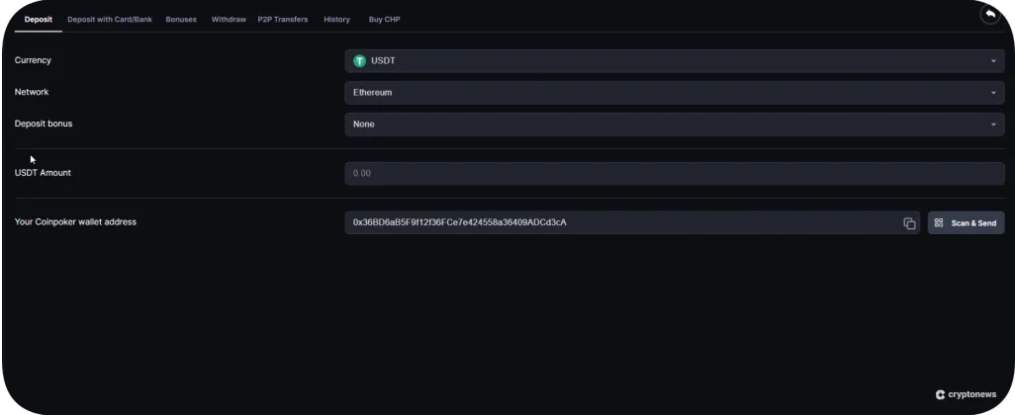This screenshot has height=415, width=1015.
Task: Click the green Tether USDT coin icon
Action: click(x=360, y=61)
